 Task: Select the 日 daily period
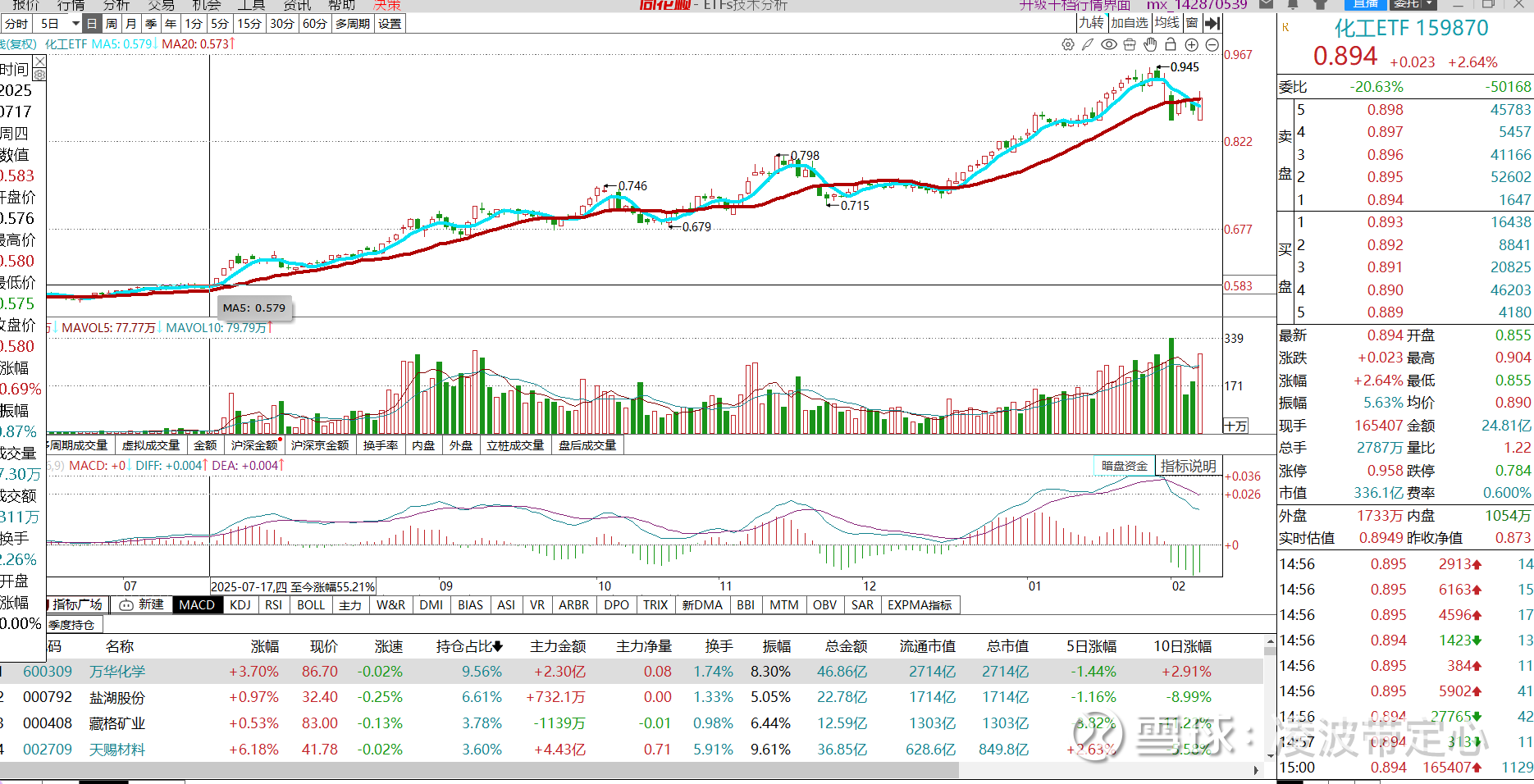(x=92, y=24)
